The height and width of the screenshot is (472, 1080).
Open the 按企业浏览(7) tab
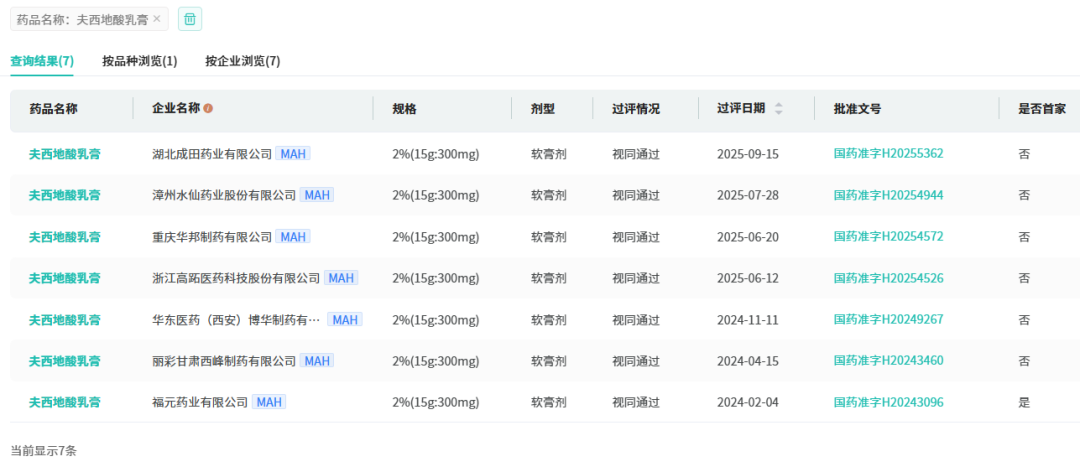243,61
